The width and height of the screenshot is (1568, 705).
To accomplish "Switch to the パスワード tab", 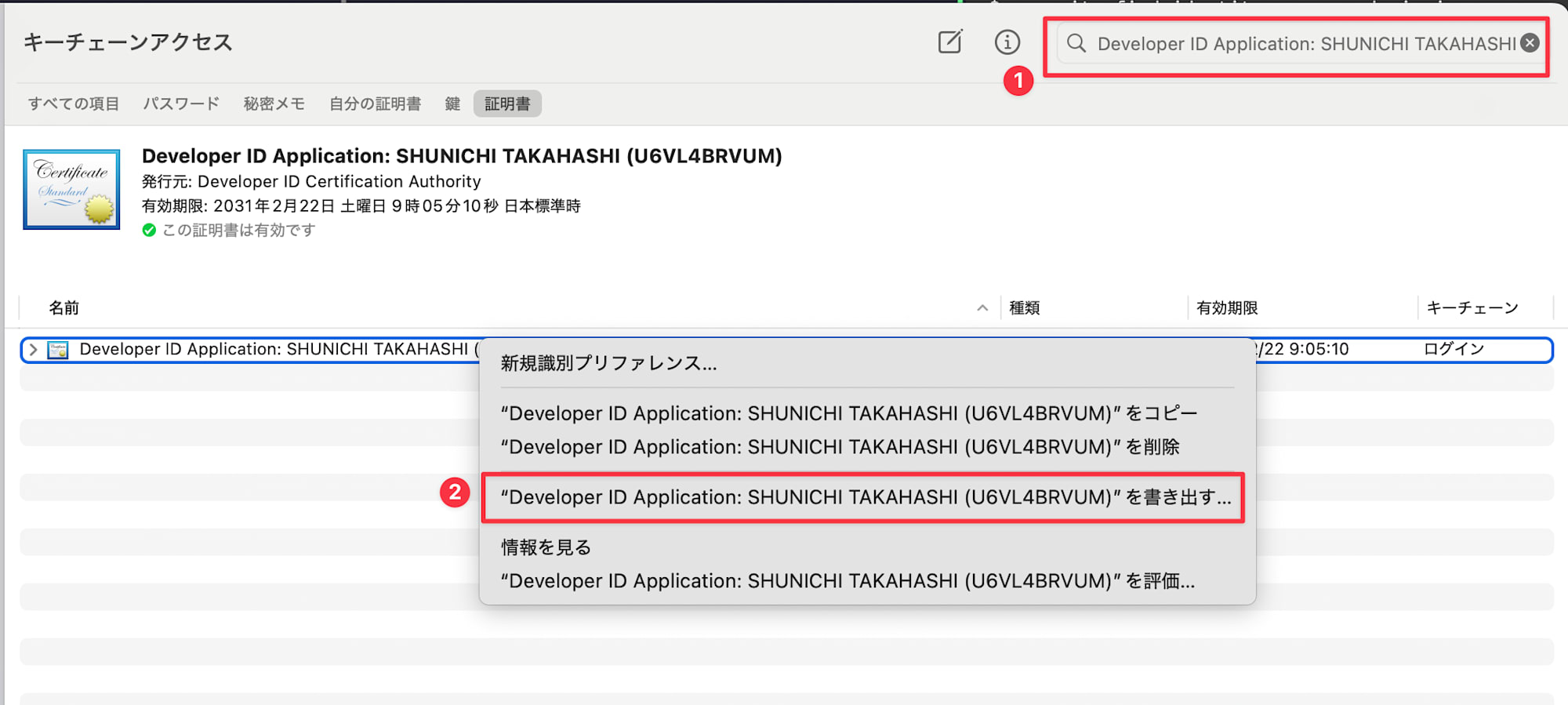I will click(x=181, y=104).
